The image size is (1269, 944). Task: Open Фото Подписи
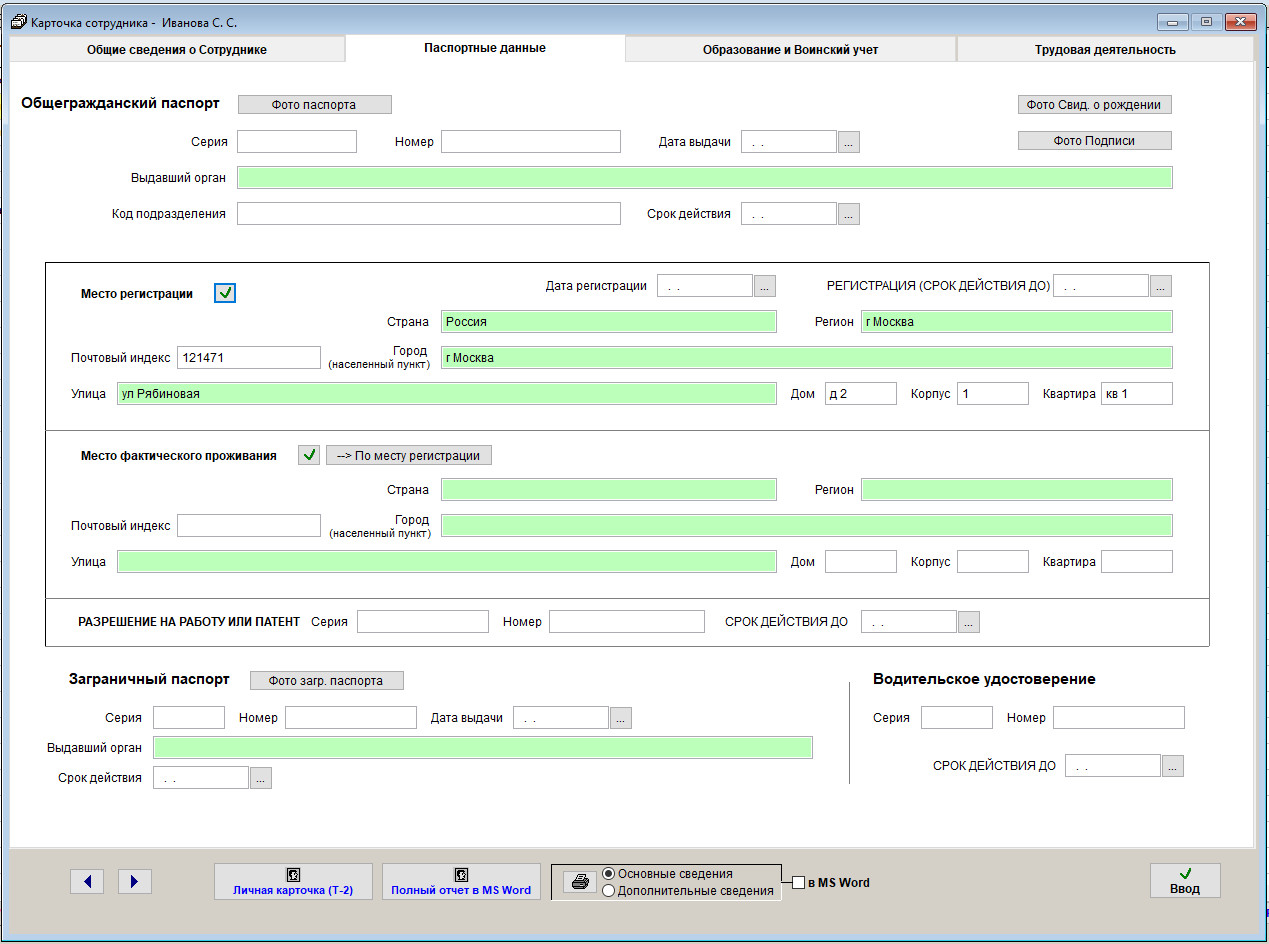(x=1094, y=141)
